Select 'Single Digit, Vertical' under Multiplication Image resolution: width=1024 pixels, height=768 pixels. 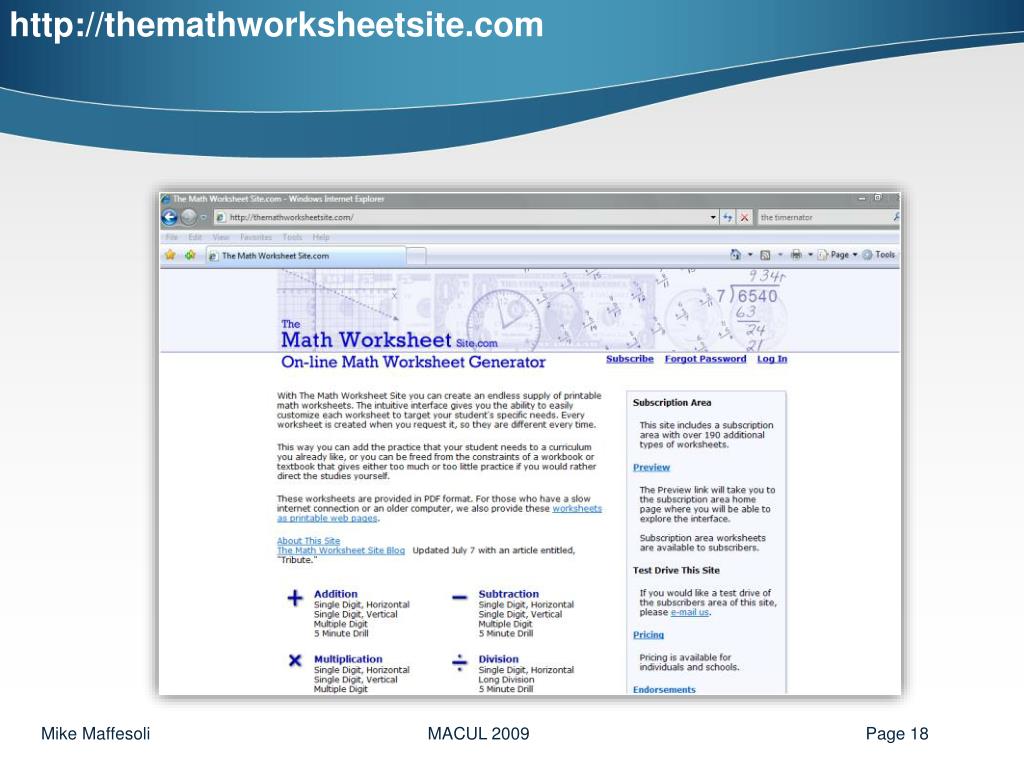coord(355,680)
